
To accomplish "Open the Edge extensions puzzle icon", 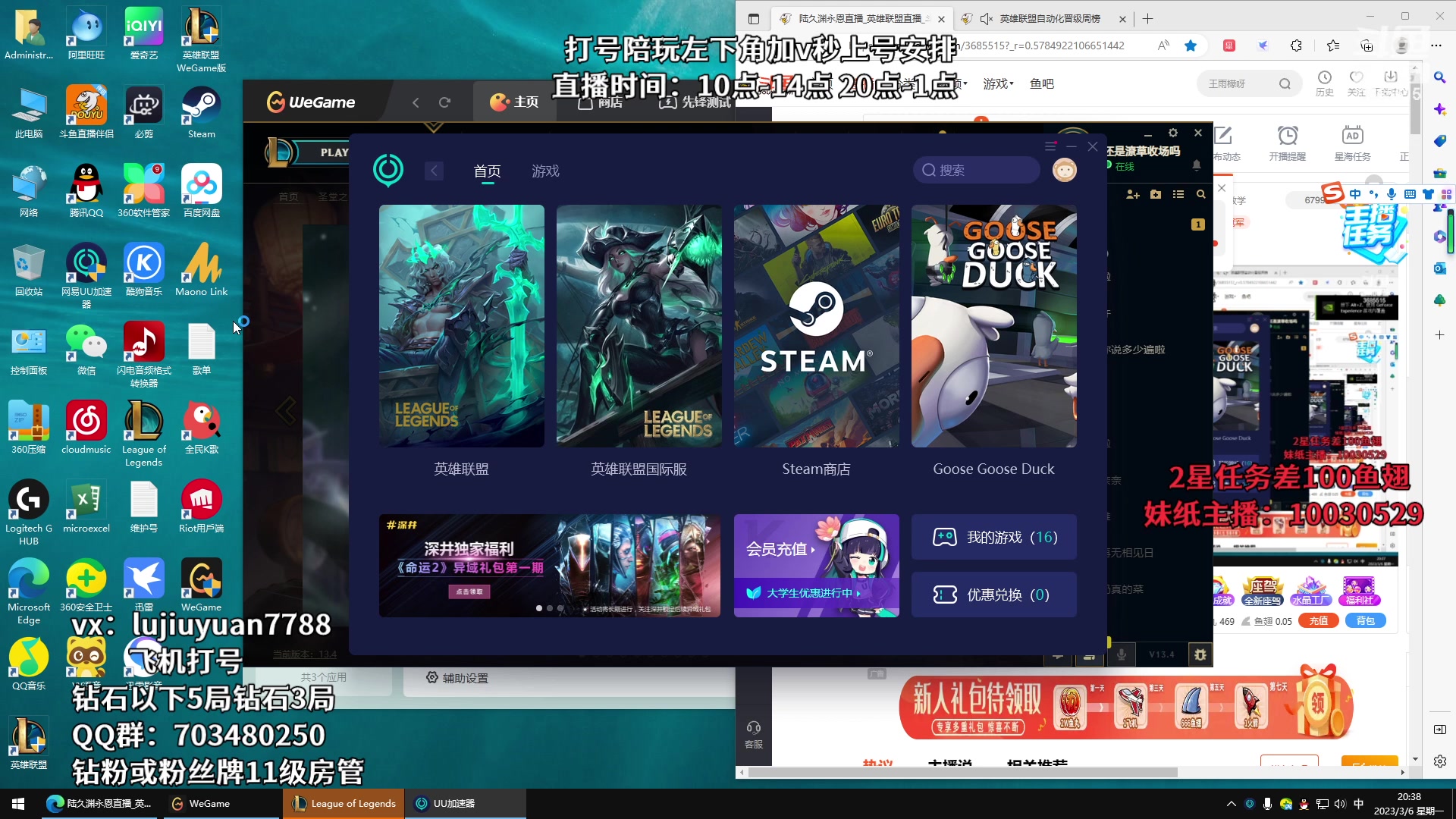I will (1296, 45).
